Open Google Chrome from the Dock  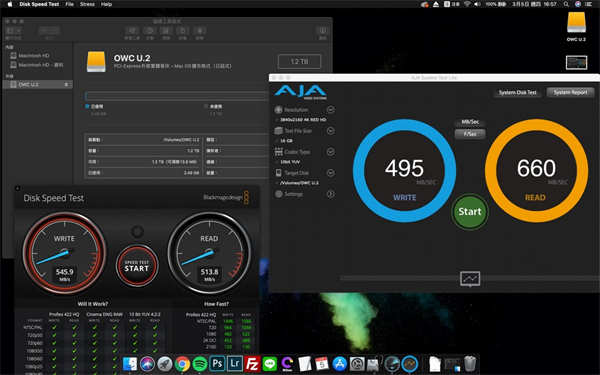pos(183,364)
